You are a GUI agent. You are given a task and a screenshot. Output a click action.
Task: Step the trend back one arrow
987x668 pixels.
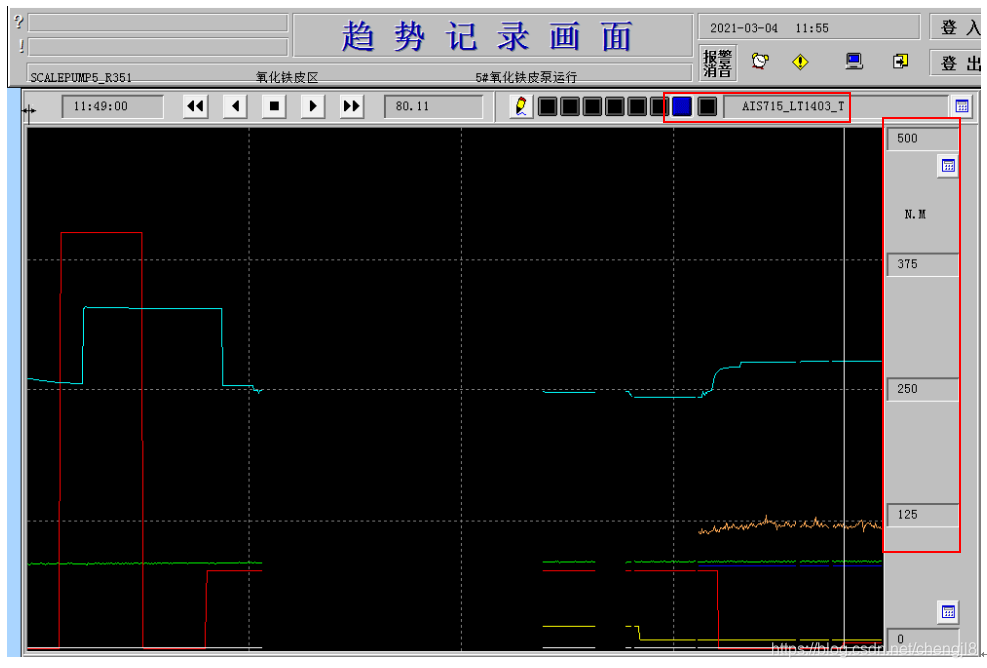(x=235, y=106)
